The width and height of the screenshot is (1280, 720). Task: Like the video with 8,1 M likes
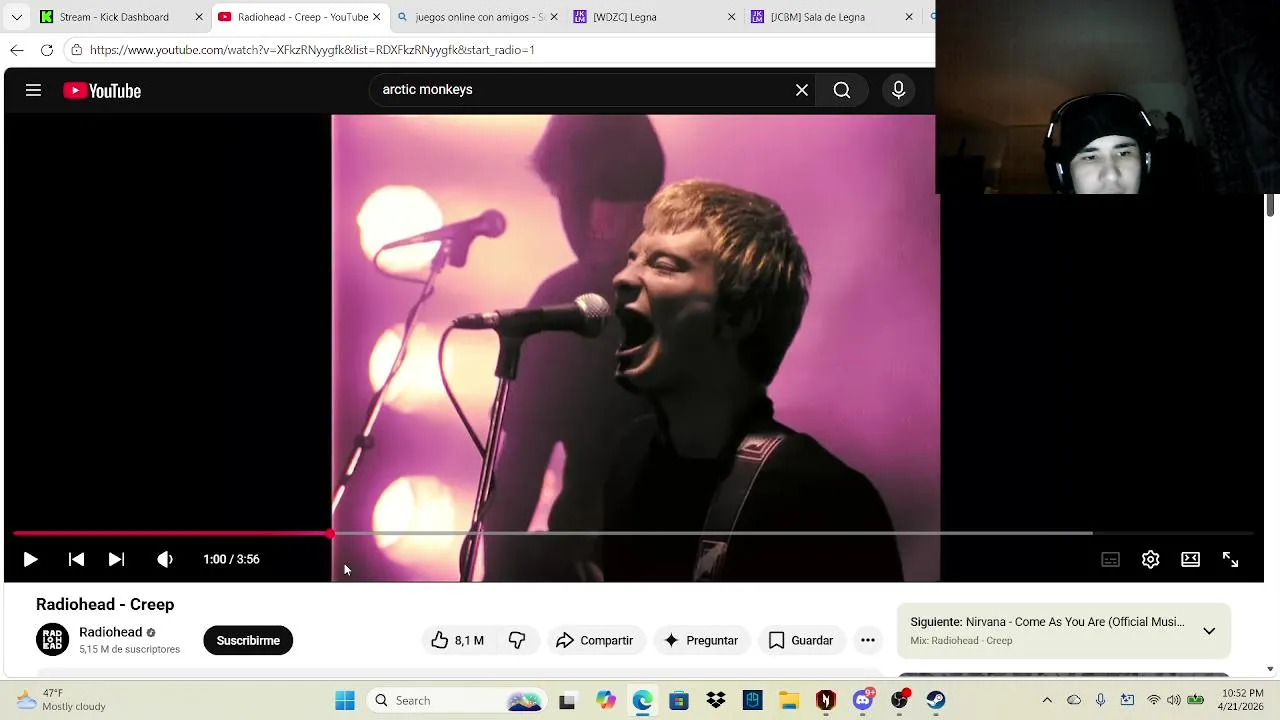point(457,640)
